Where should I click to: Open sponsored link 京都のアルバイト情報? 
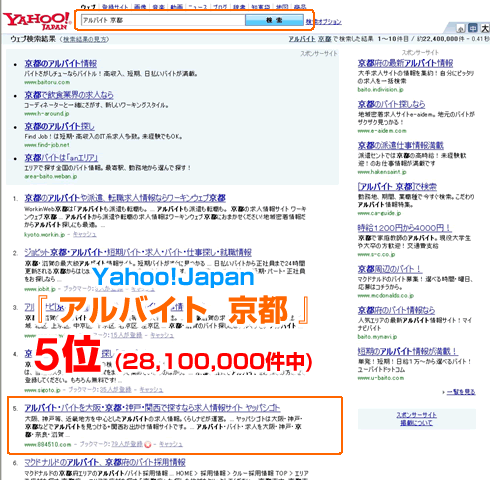click(x=61, y=63)
